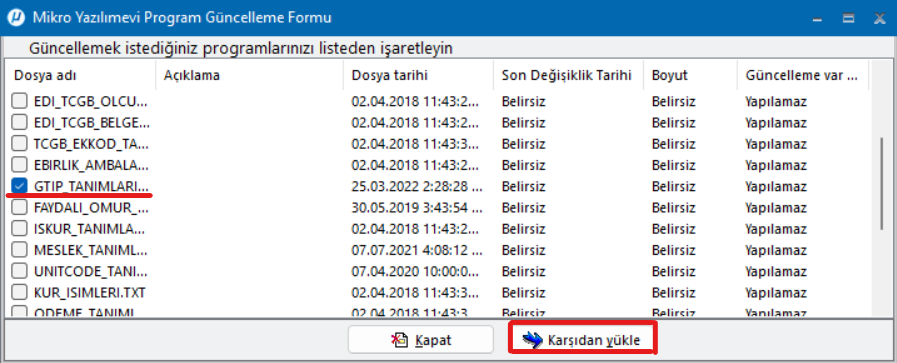Viewport: 897px width, 363px height.
Task: Click the MESLEK_TANIML file name
Action: 91,250
